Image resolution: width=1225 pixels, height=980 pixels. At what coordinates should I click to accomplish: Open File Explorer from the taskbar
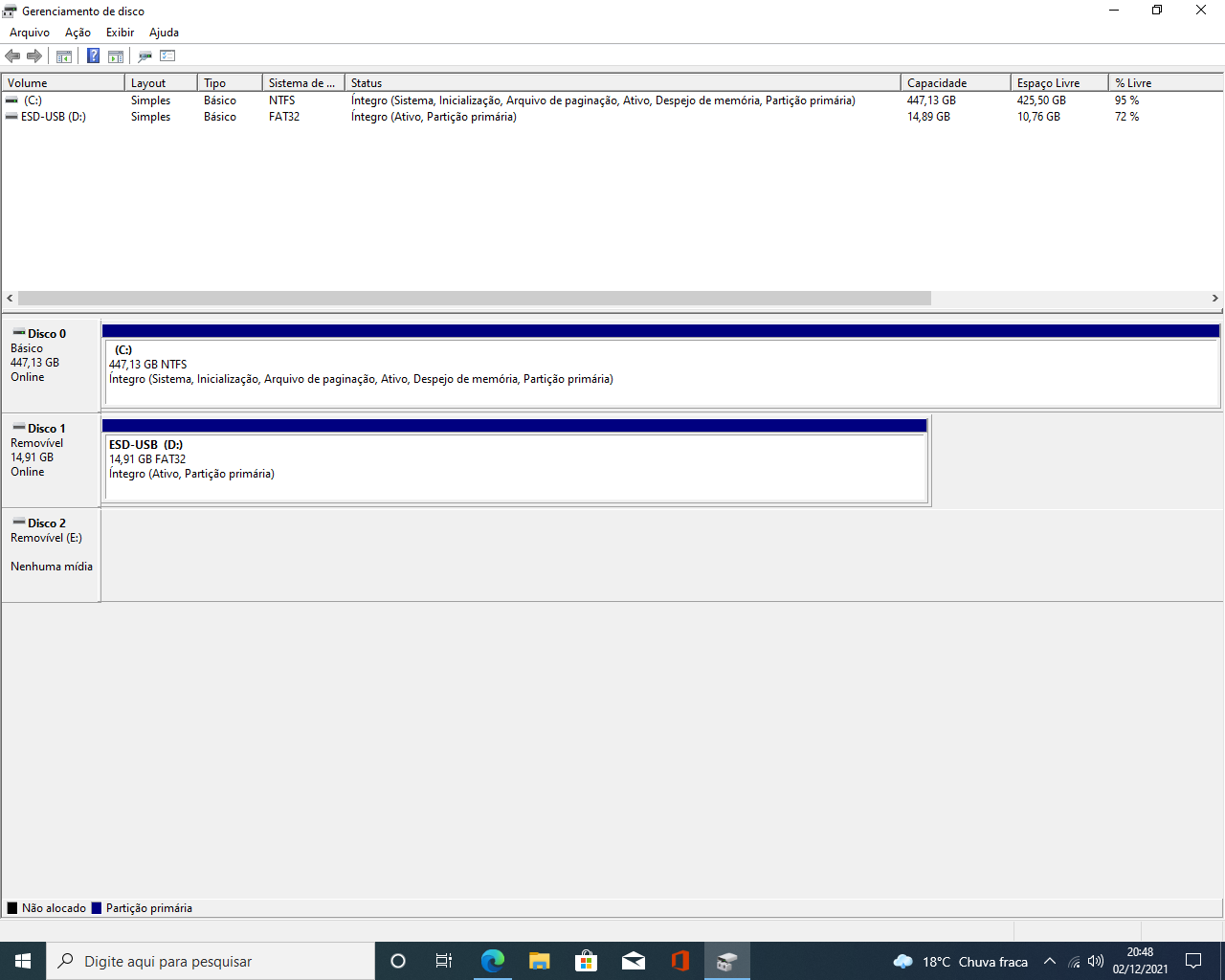(539, 961)
